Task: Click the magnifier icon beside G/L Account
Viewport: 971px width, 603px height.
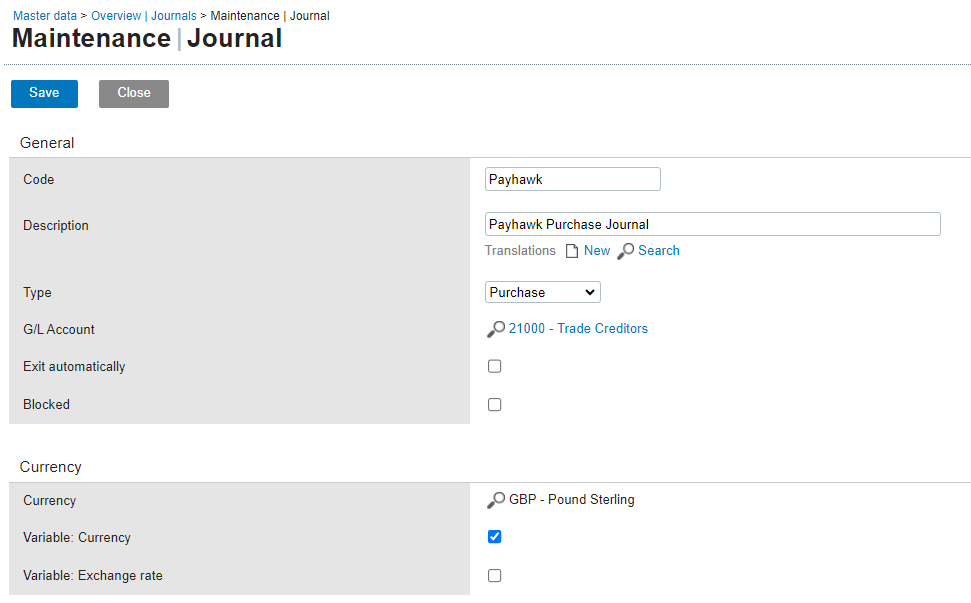Action: (x=496, y=329)
